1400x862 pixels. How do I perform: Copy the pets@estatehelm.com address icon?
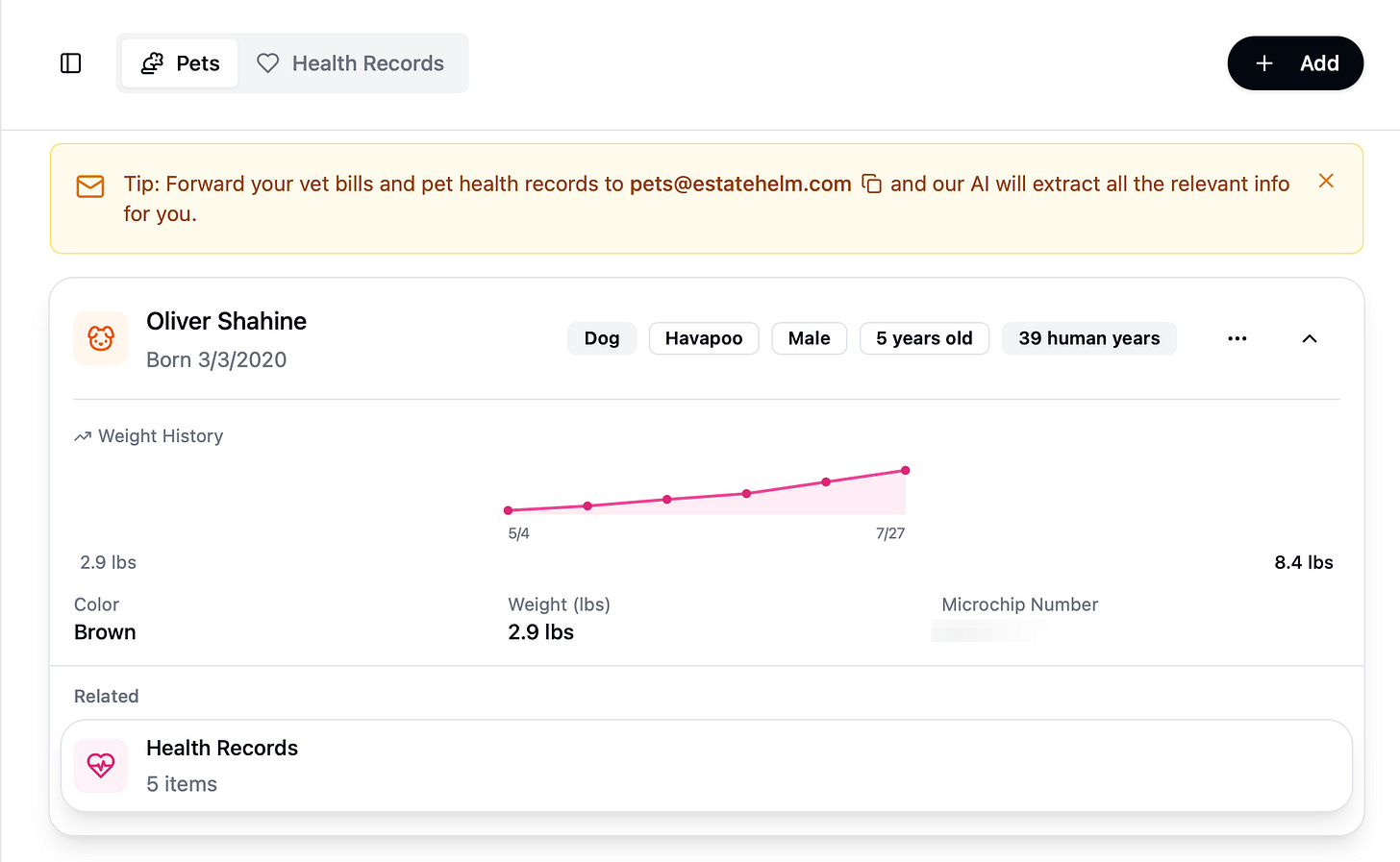[x=872, y=184]
